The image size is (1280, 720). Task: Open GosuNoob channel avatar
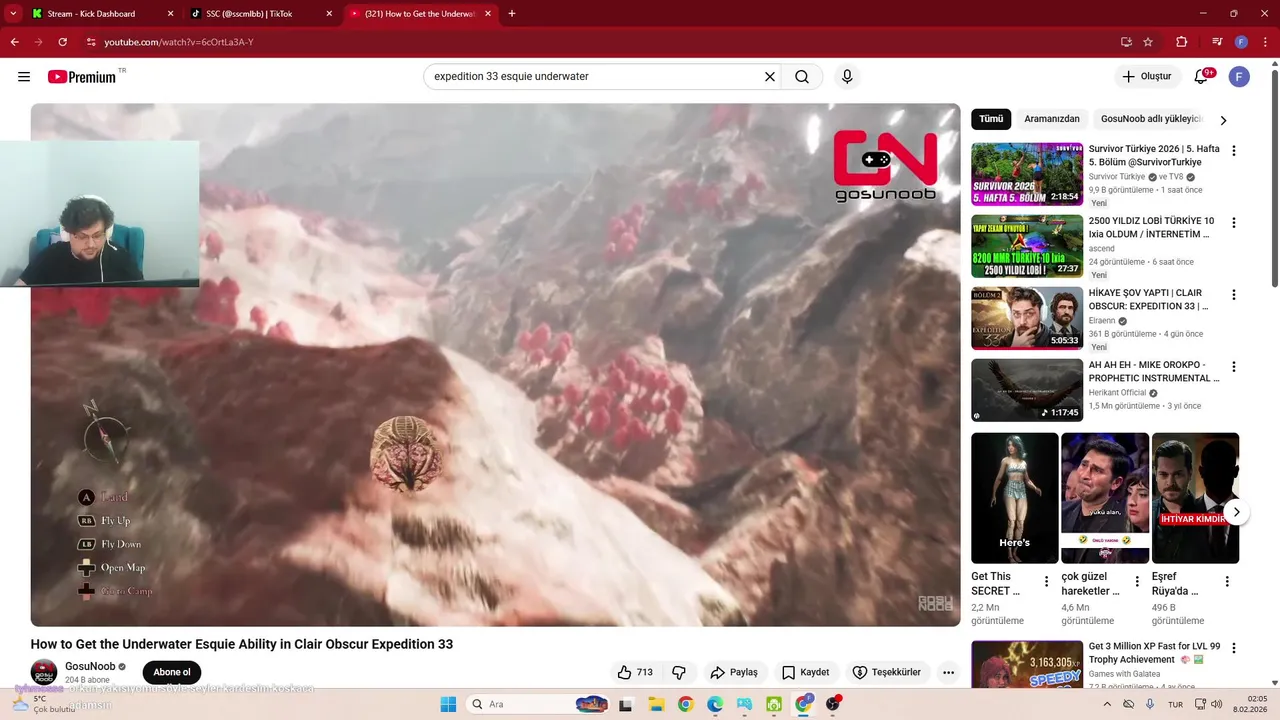pyautogui.click(x=44, y=672)
